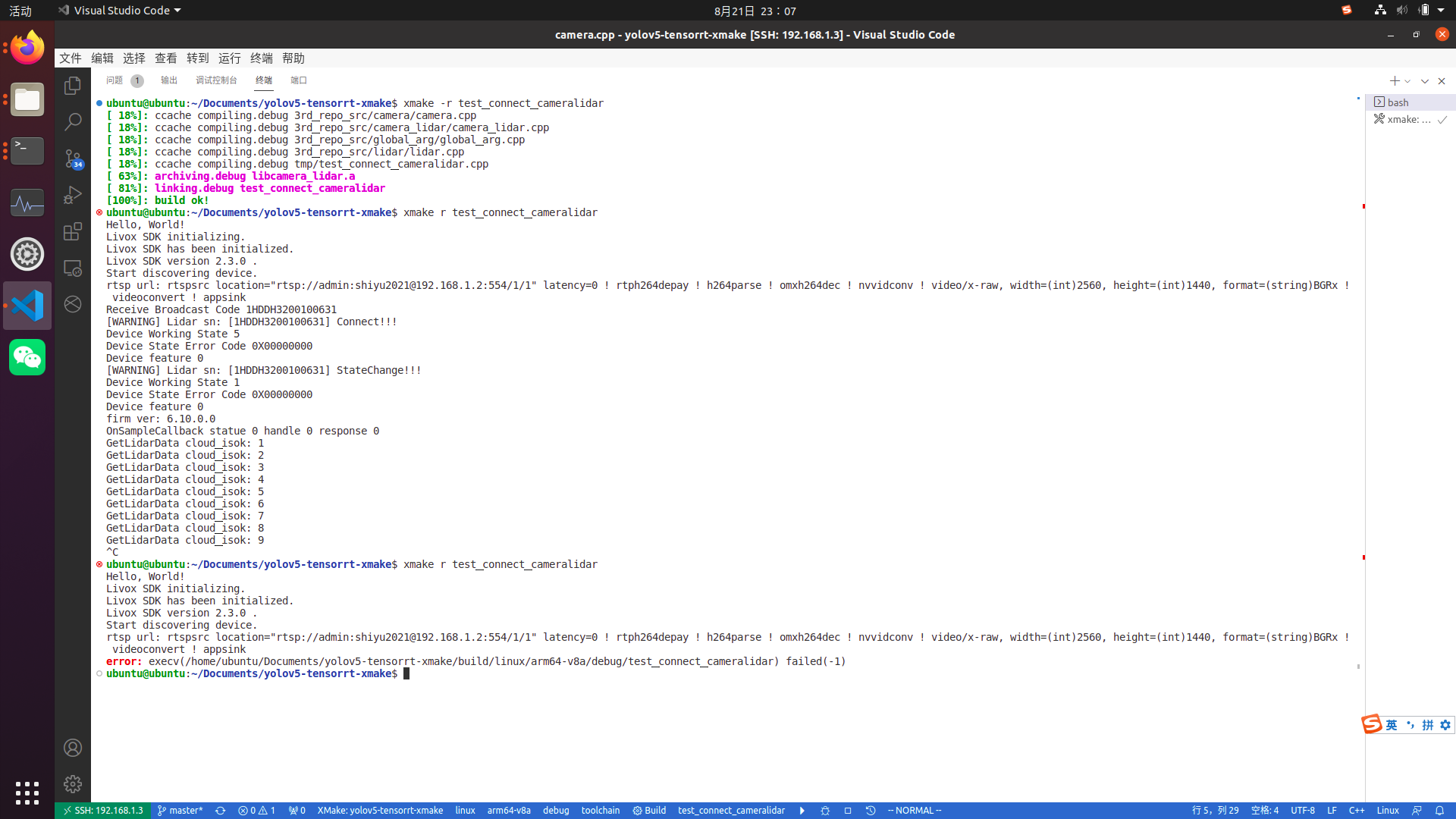Toggle arm64-v8a architecture in status bar
Screen dimensions: 1456x819
point(508,811)
